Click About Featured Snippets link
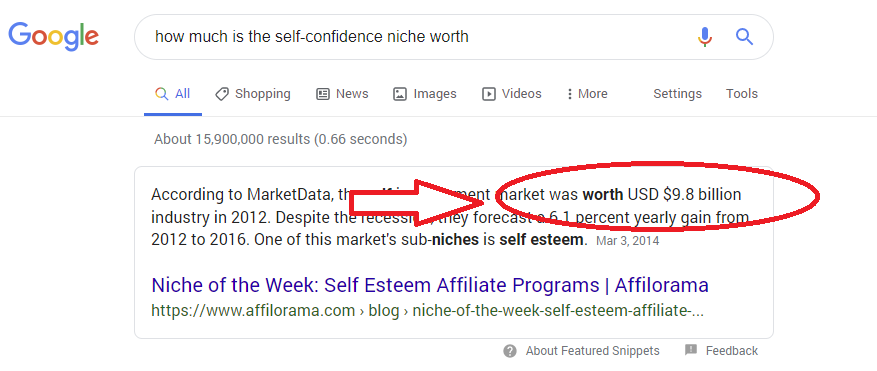This screenshot has height=371, width=877. pyautogui.click(x=592, y=351)
